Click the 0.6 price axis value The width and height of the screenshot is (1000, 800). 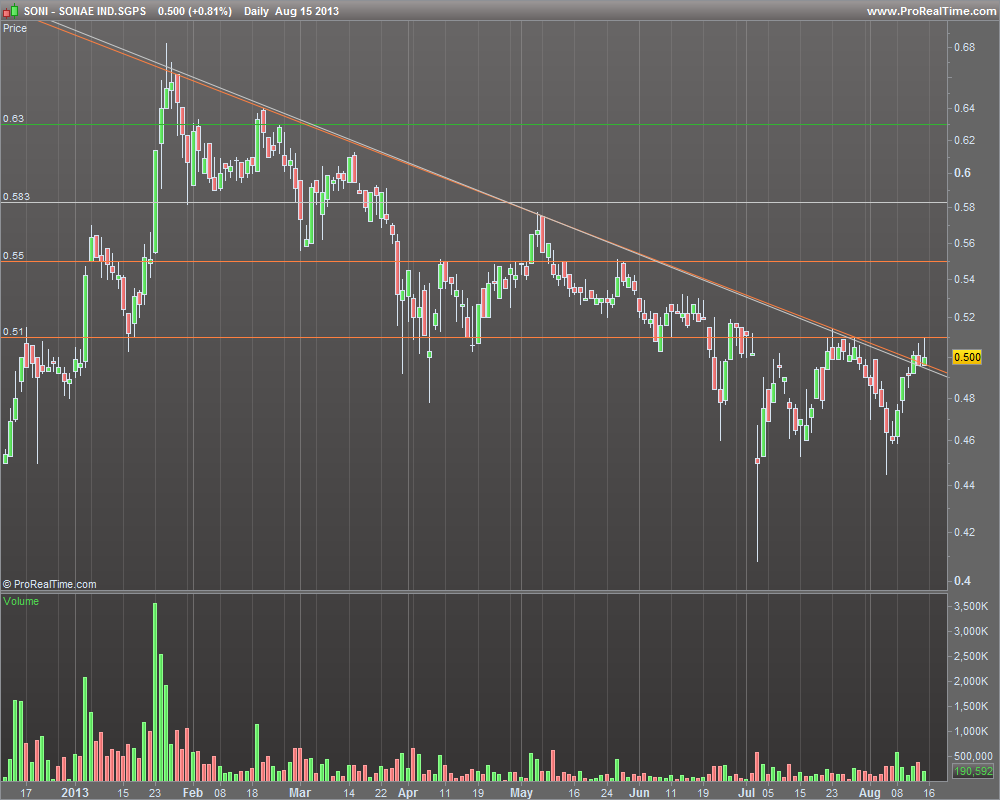(x=962, y=173)
